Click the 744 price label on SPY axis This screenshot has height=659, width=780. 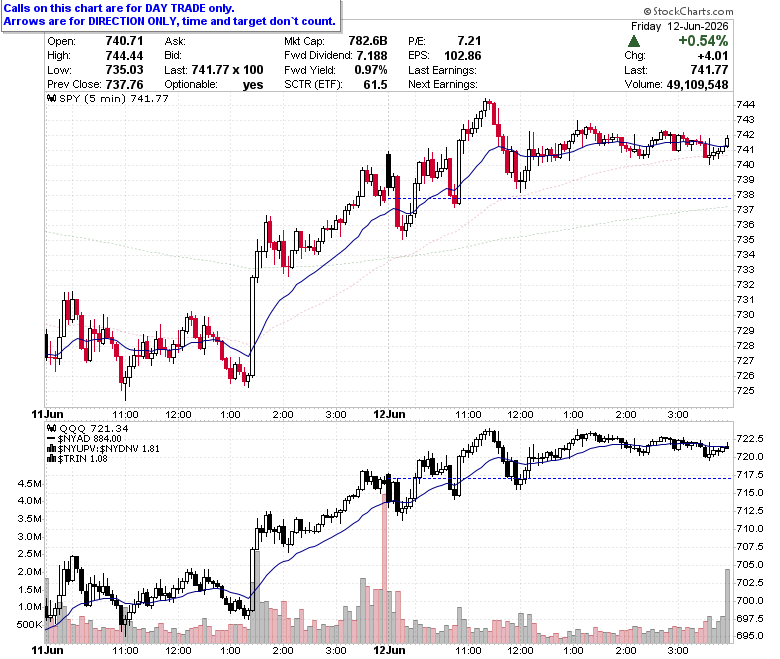pyautogui.click(x=745, y=104)
